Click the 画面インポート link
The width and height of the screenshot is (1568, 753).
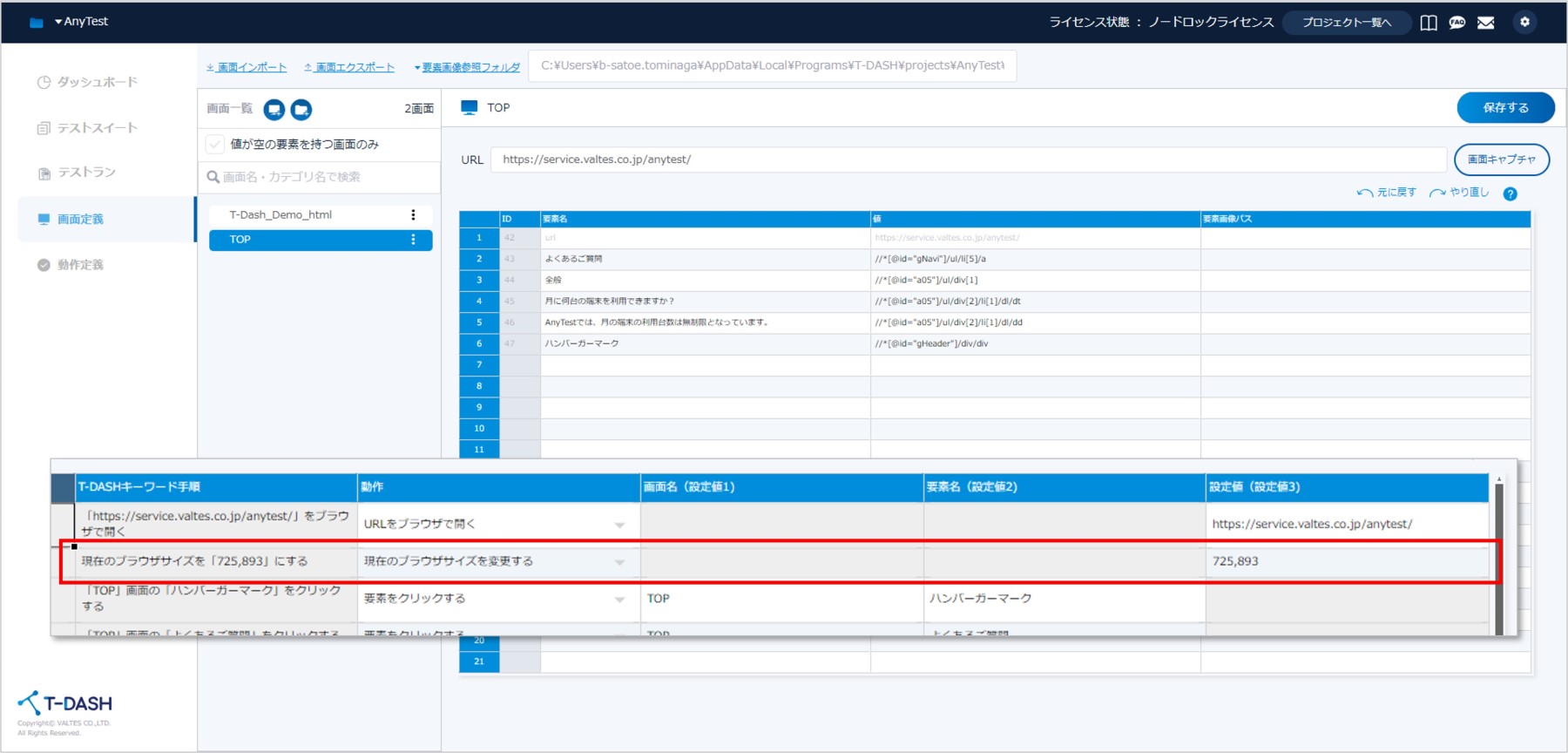pyautogui.click(x=247, y=67)
